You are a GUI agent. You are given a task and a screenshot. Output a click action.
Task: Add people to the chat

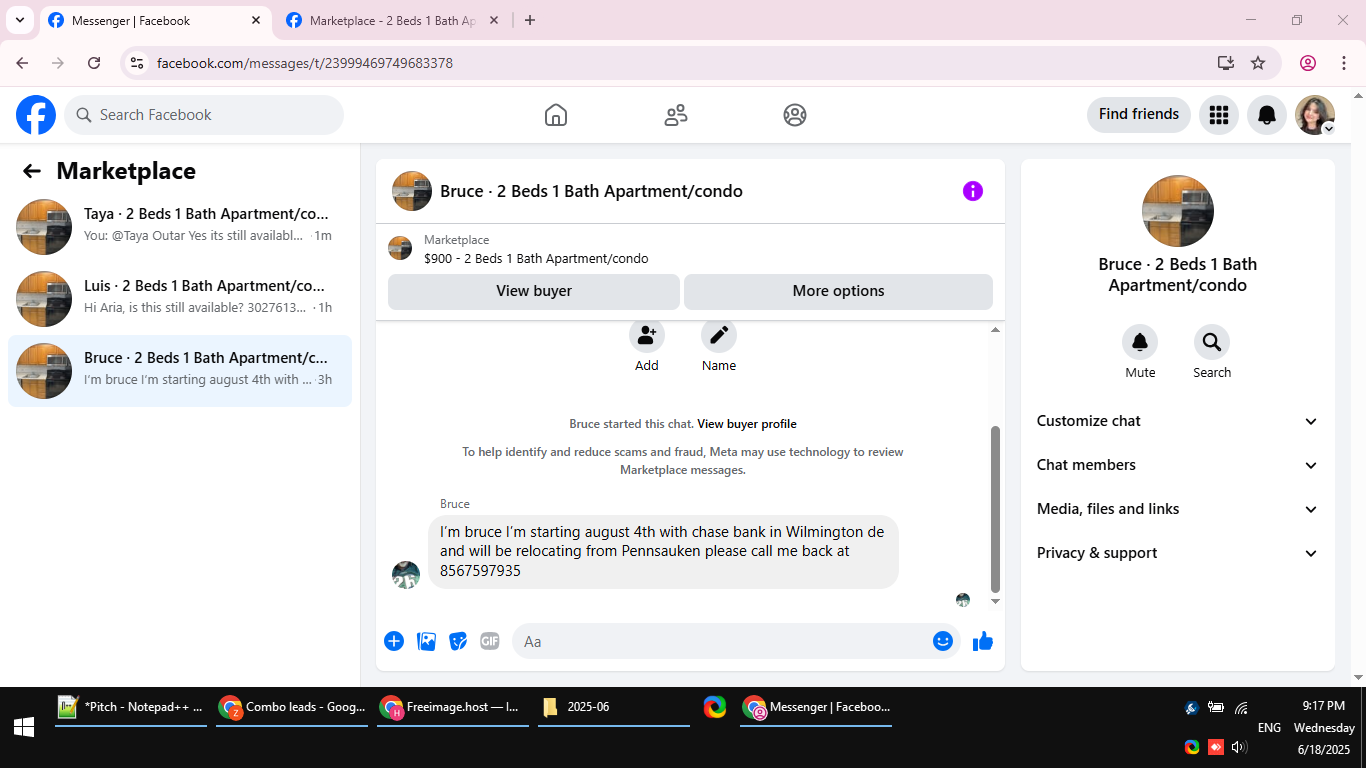tap(647, 336)
